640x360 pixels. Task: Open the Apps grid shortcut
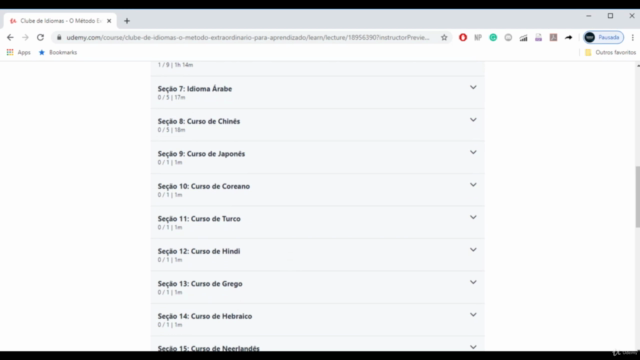click(18, 52)
